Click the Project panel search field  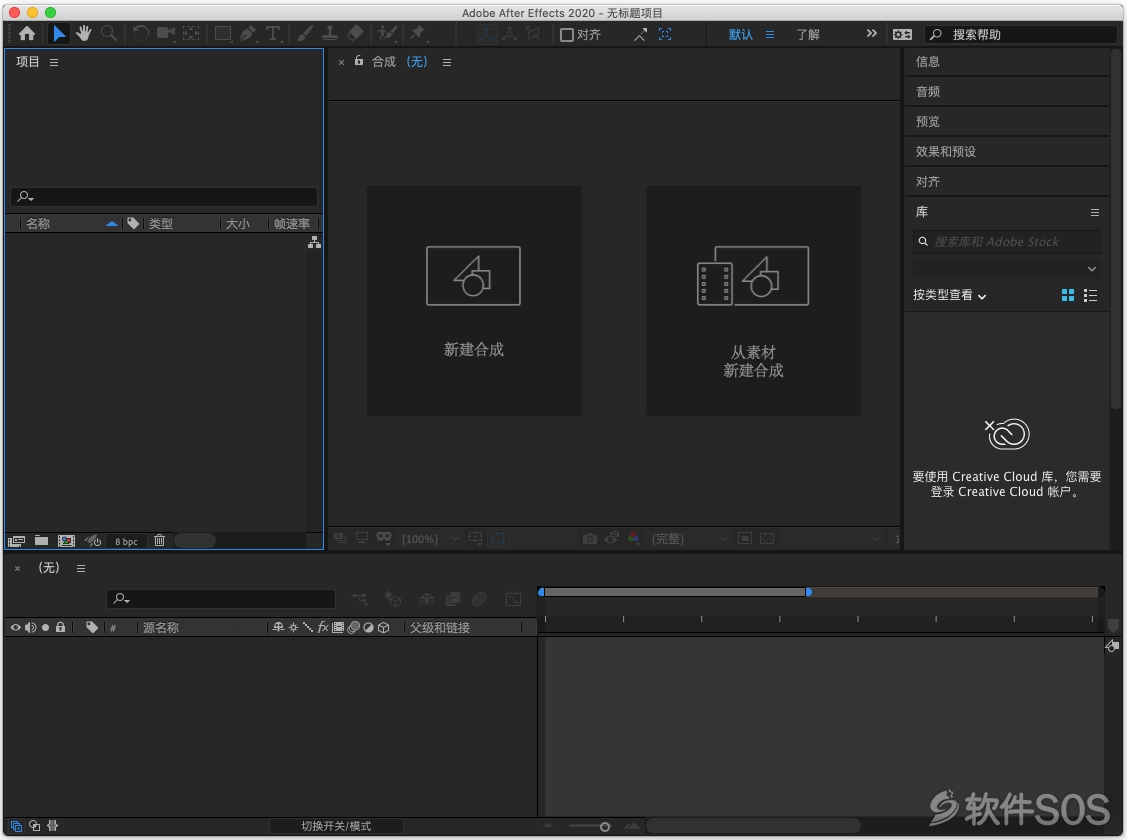click(x=164, y=196)
